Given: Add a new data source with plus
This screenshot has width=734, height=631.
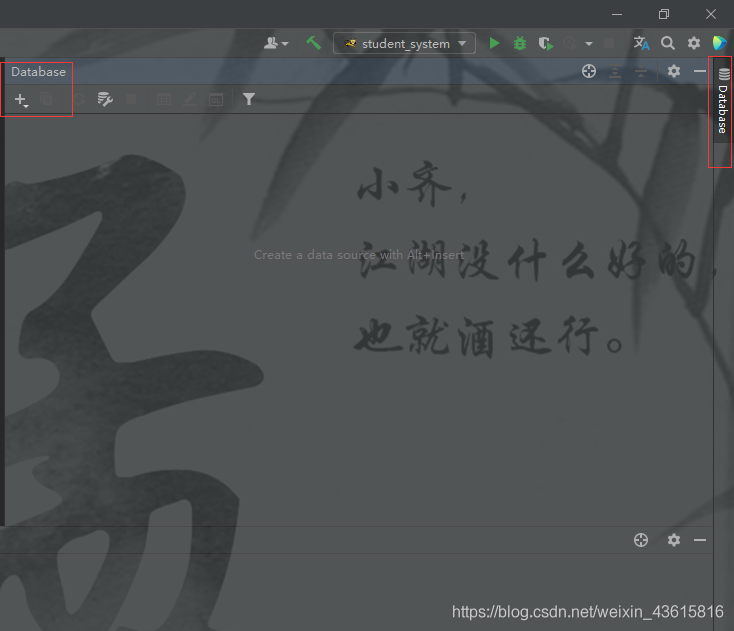Looking at the screenshot, I should pos(21,99).
